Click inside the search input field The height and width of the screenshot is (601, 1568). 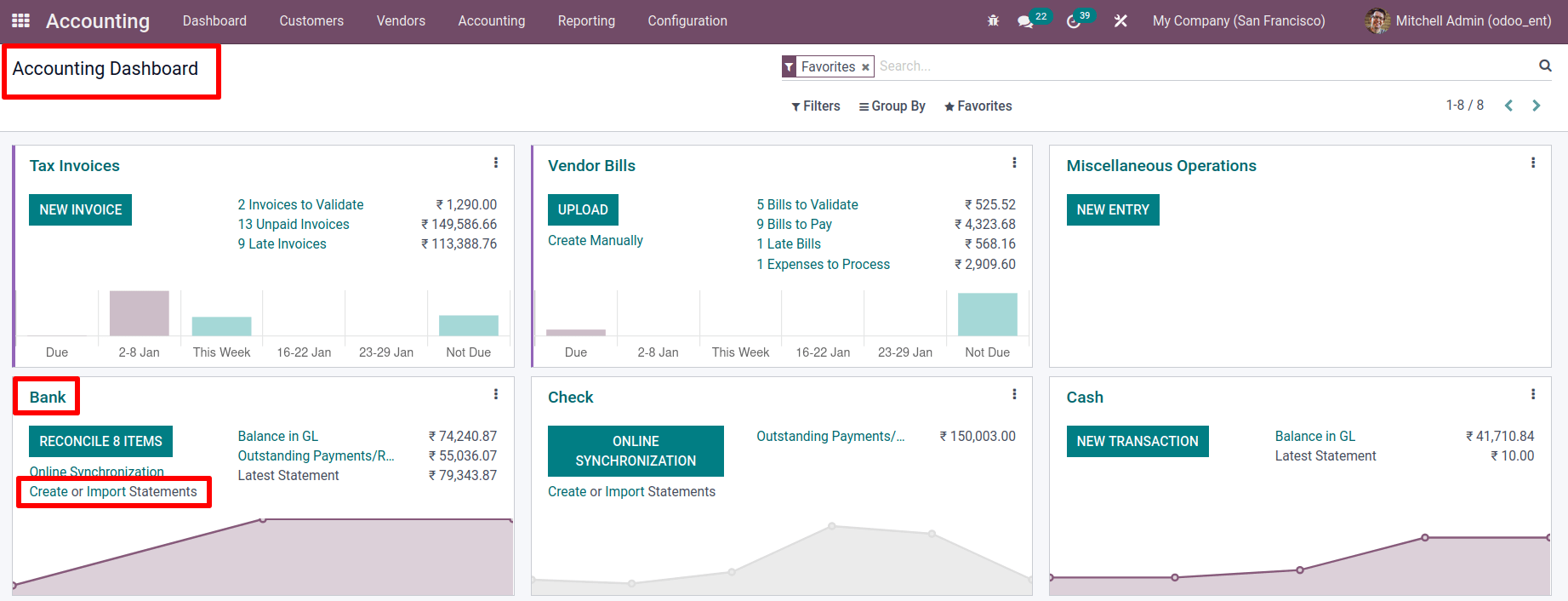(1191, 66)
